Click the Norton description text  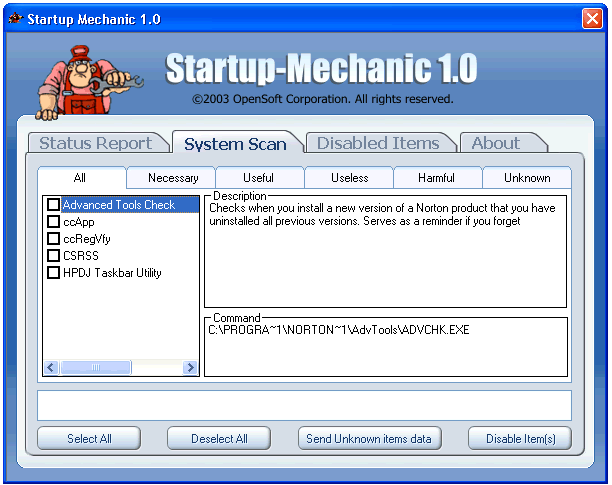tap(382, 214)
